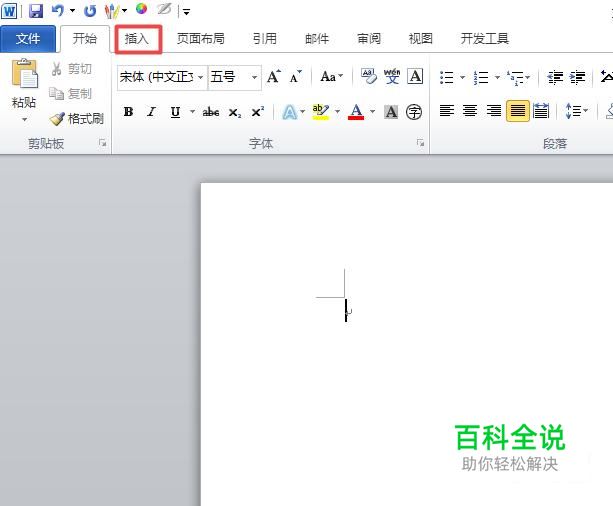Click the Clear Formatting eraser icon
This screenshot has height=506, width=613.
pos(369,76)
